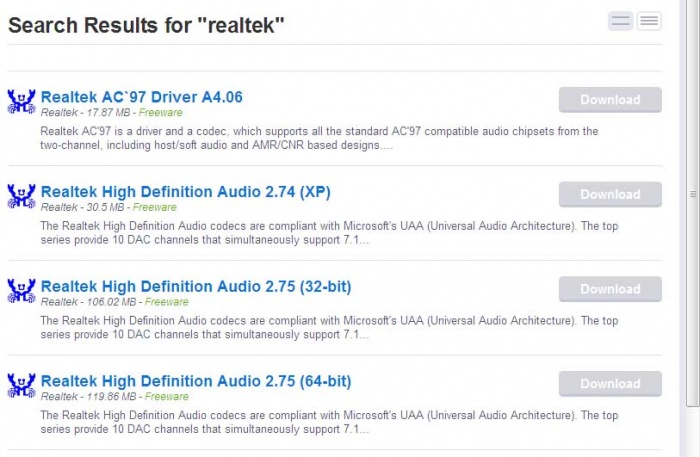
Task: Open Realtek High Definition Audio 2.75 (32-bit)
Action: [x=196, y=287]
